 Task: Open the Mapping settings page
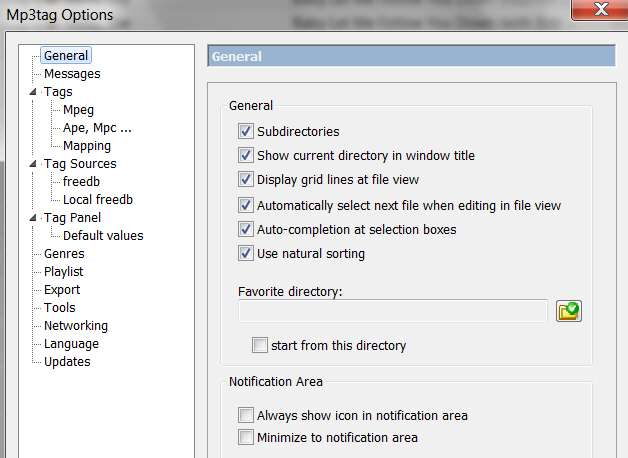[87, 146]
